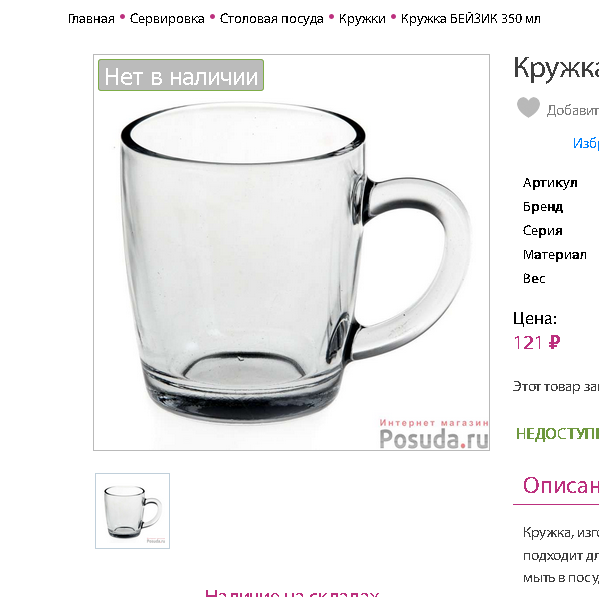599x597 pixels.
Task: Click the Материал specification label
Action: point(555,254)
